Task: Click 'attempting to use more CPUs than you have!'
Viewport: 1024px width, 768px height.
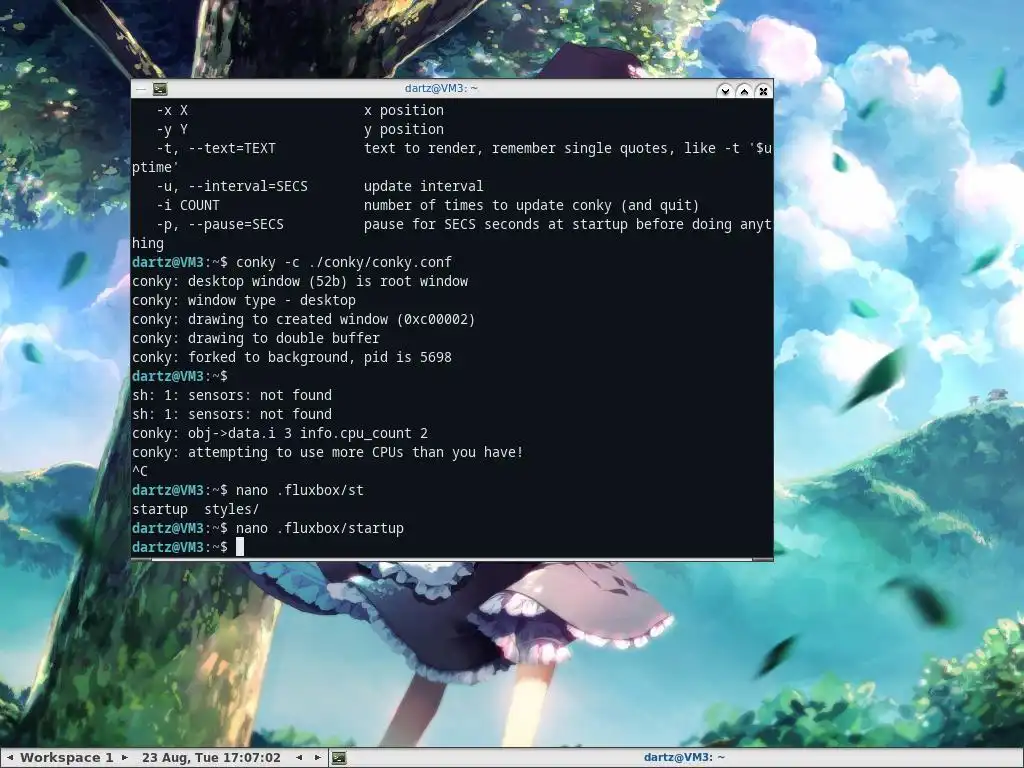Action: [355, 452]
